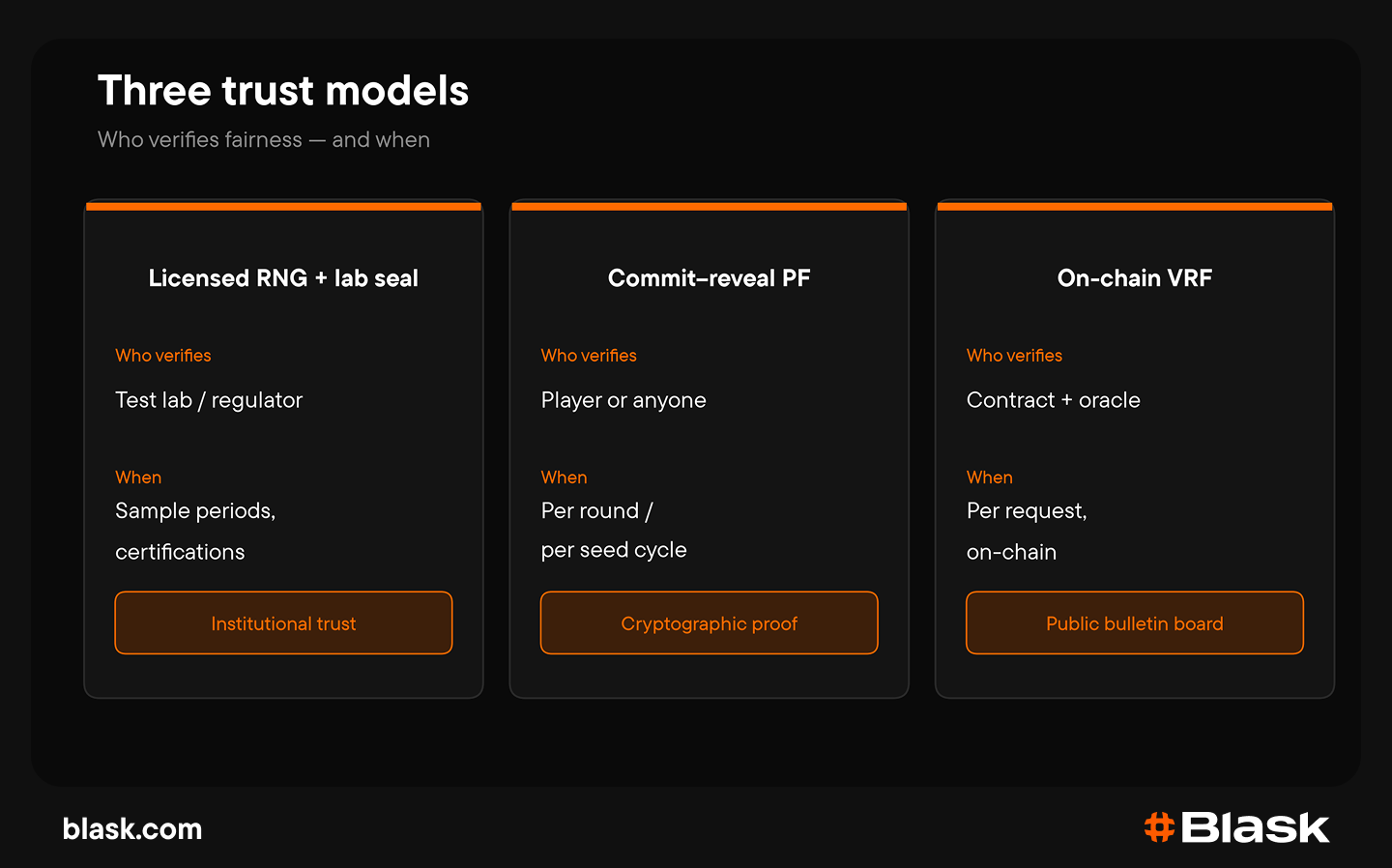Viewport: 1392px width, 868px height.
Task: Click the Player or anyone text
Action: (x=623, y=400)
